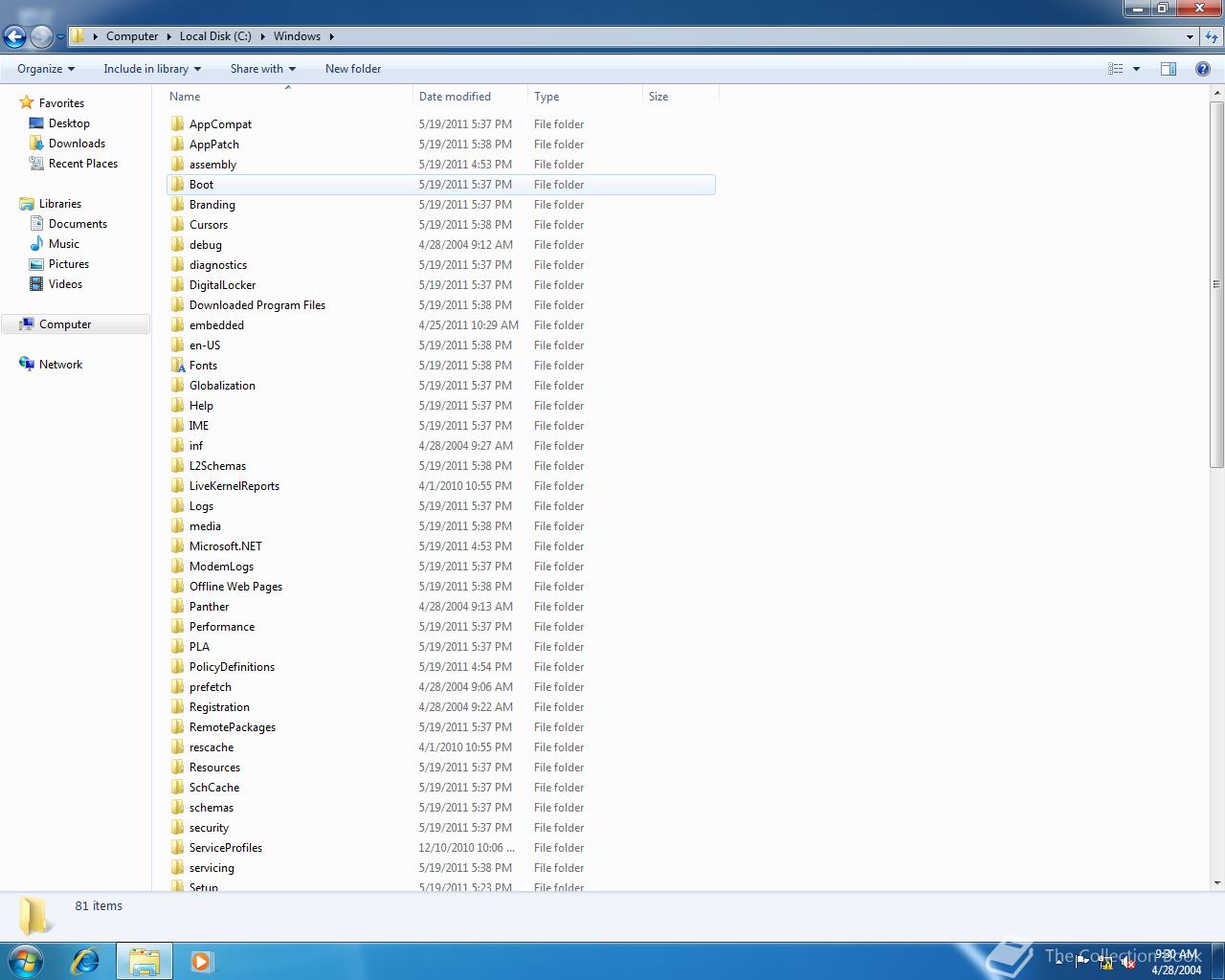1225x980 pixels.
Task: Select the Microsoft.NET folder icon
Action: click(177, 546)
